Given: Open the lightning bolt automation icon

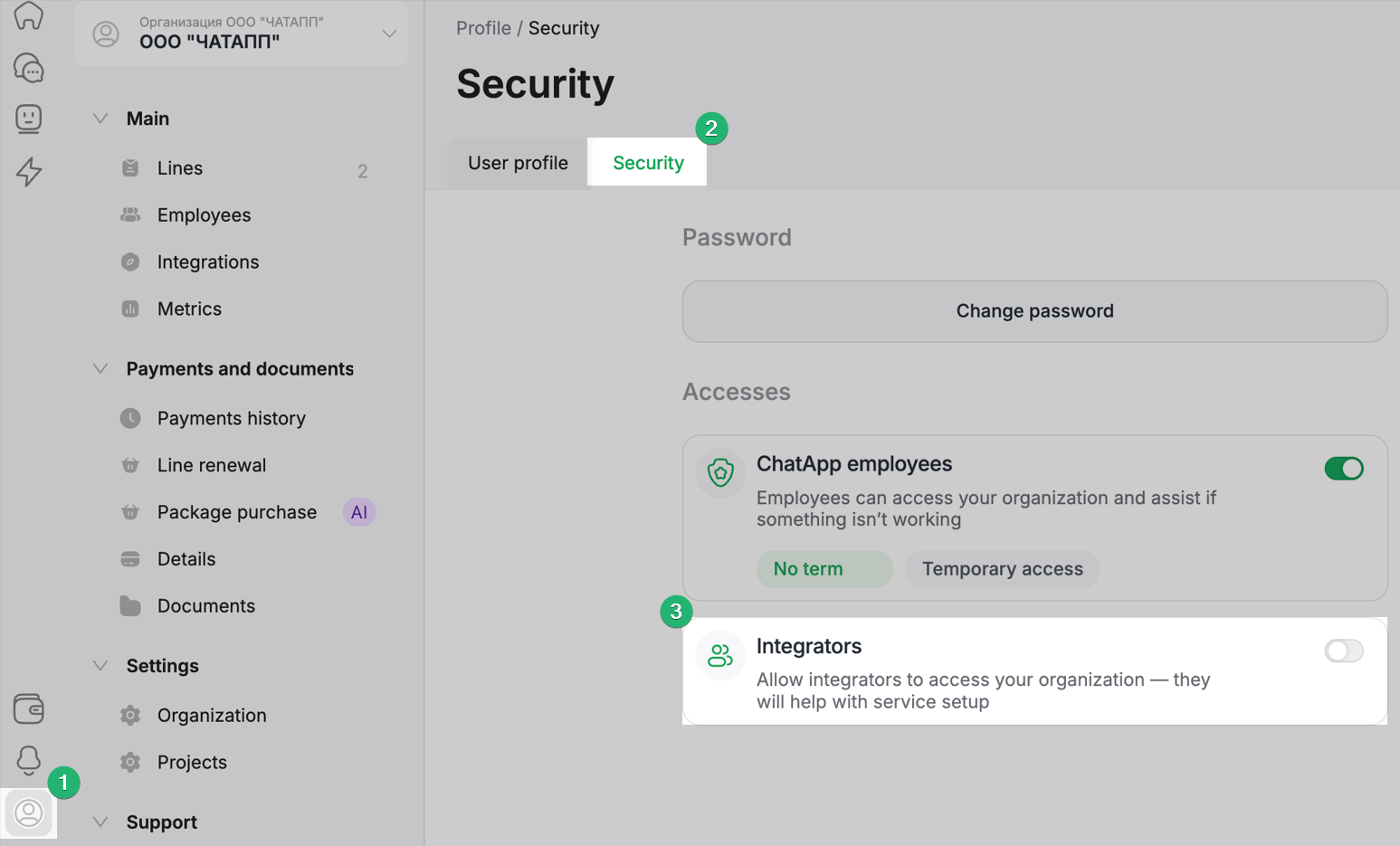Looking at the screenshot, I should [29, 171].
